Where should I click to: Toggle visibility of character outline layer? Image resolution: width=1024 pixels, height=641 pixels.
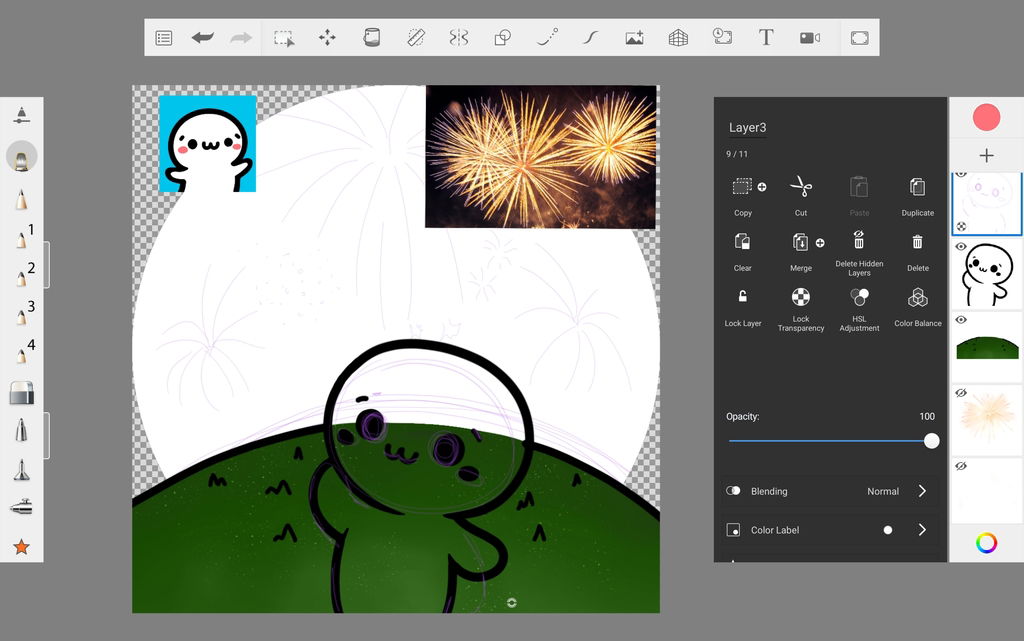click(961, 246)
